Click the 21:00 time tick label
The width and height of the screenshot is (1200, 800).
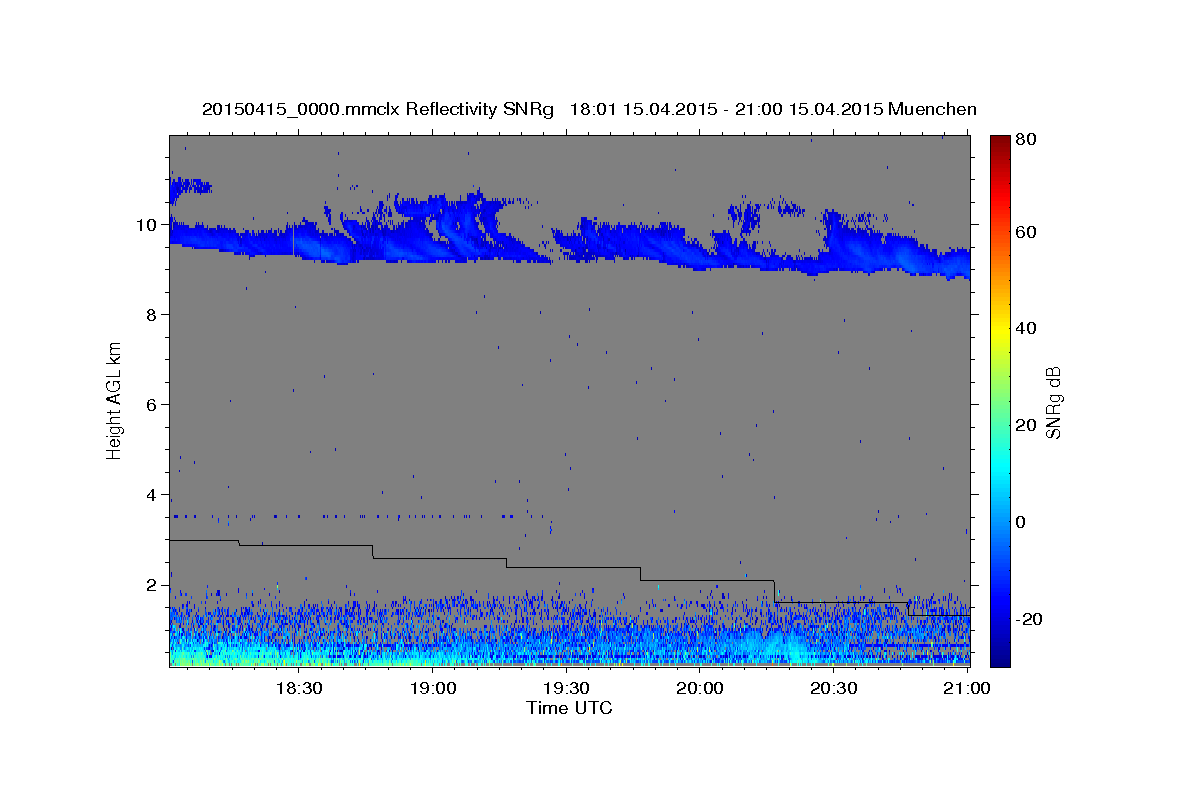pyautogui.click(x=968, y=688)
